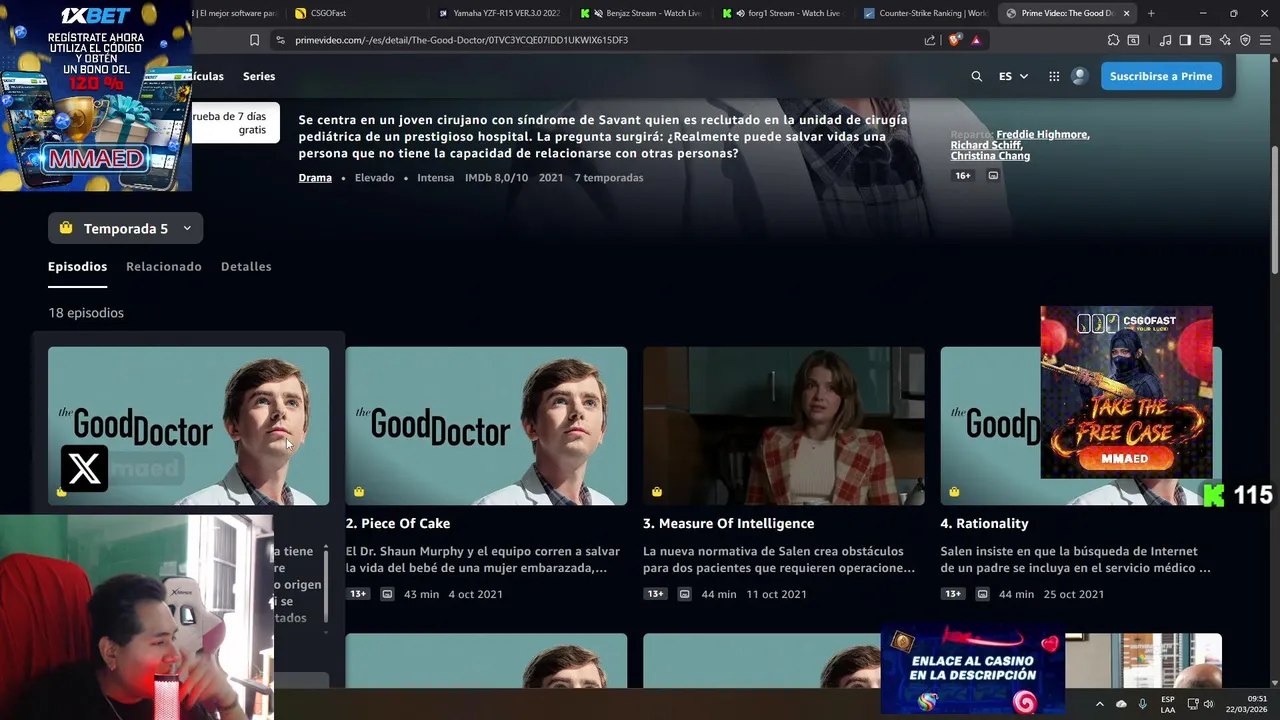Image resolution: width=1280 pixels, height=720 pixels.
Task: Open the Prime Video search icon
Action: click(x=977, y=76)
